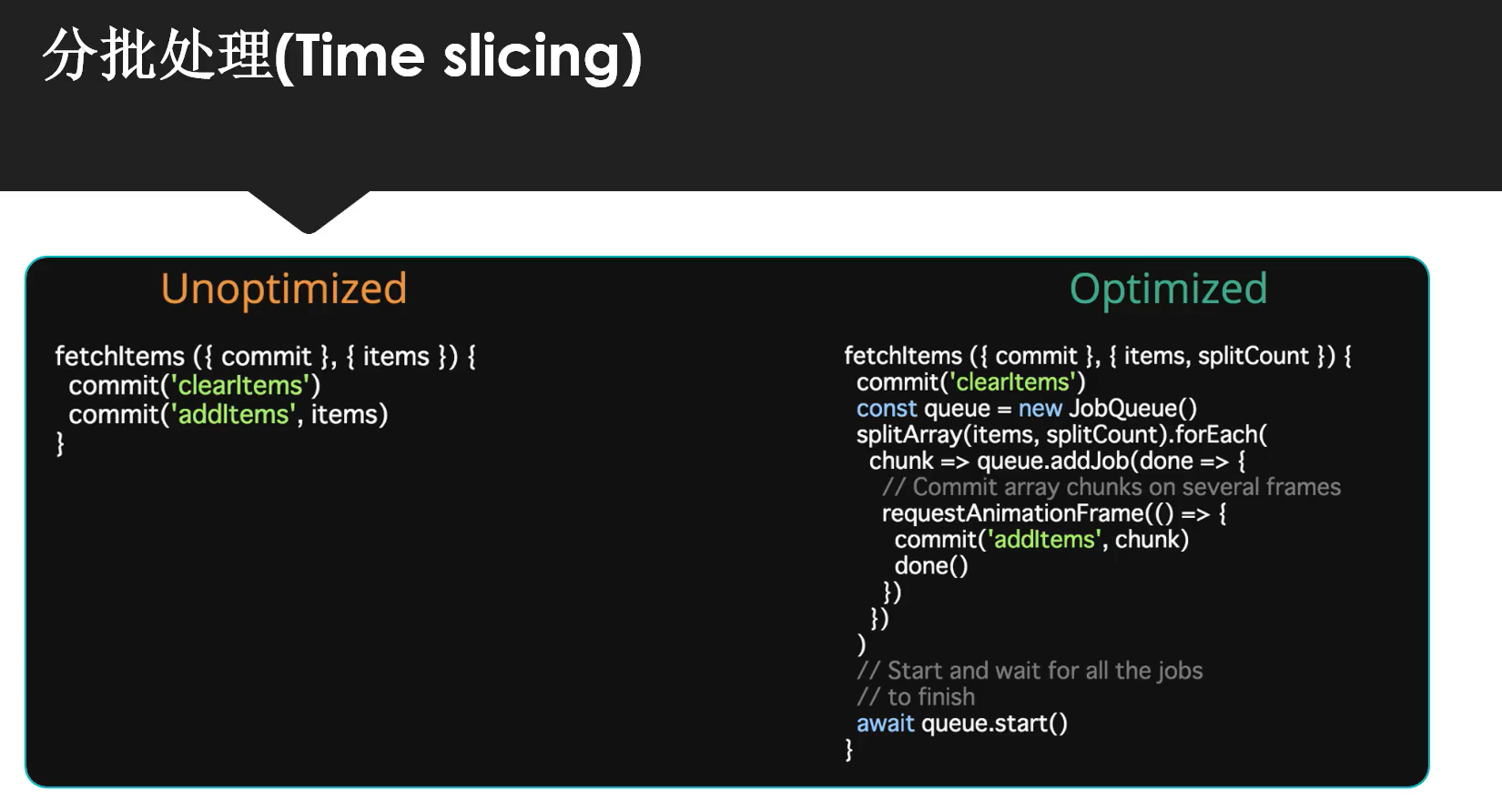
Task: Click the 'Commit array chunks on several frames' comment
Action: (1126, 487)
